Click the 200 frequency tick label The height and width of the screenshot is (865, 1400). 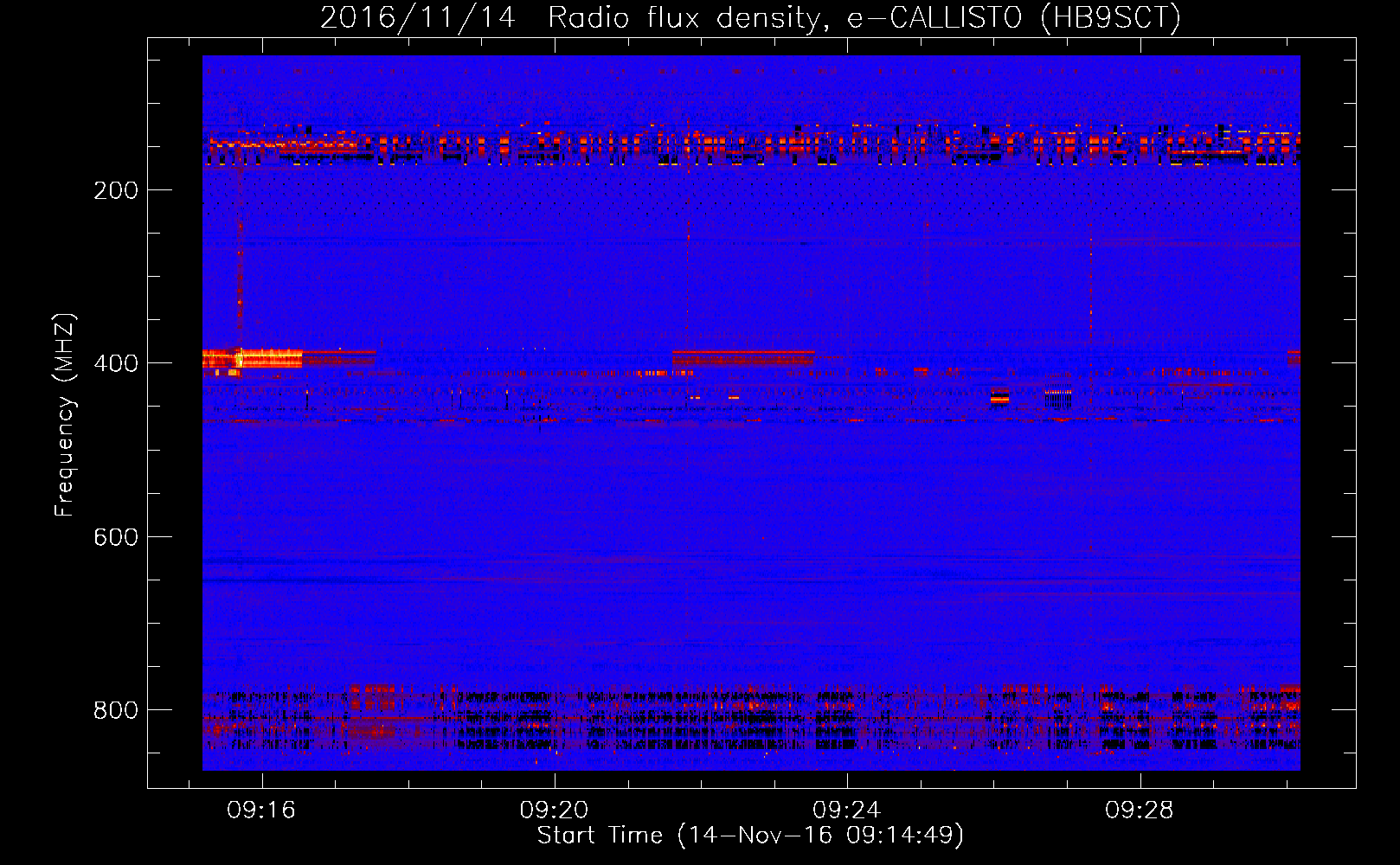[116, 190]
